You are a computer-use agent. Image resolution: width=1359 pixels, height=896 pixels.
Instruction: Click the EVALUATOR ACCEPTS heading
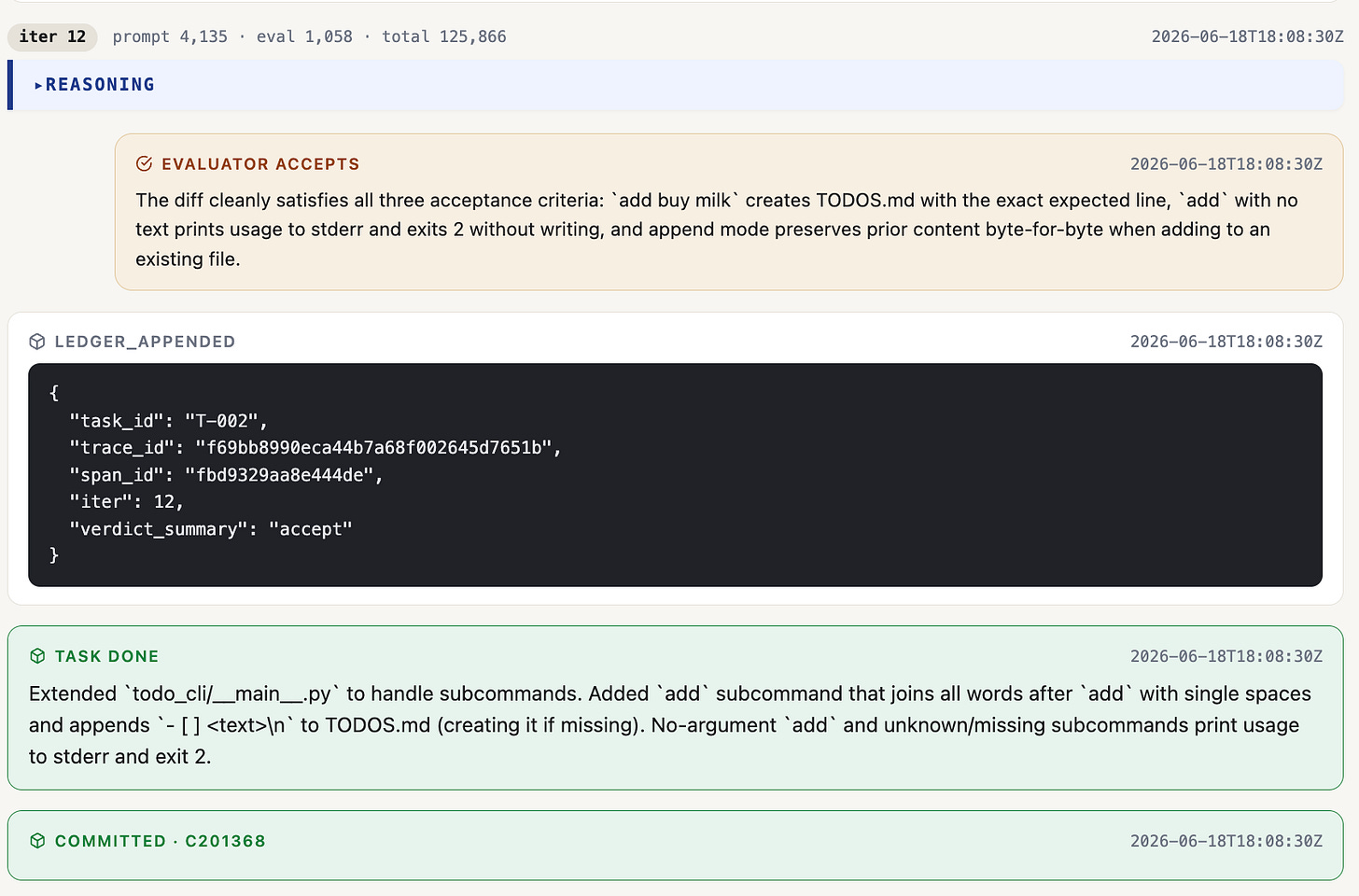coord(260,164)
